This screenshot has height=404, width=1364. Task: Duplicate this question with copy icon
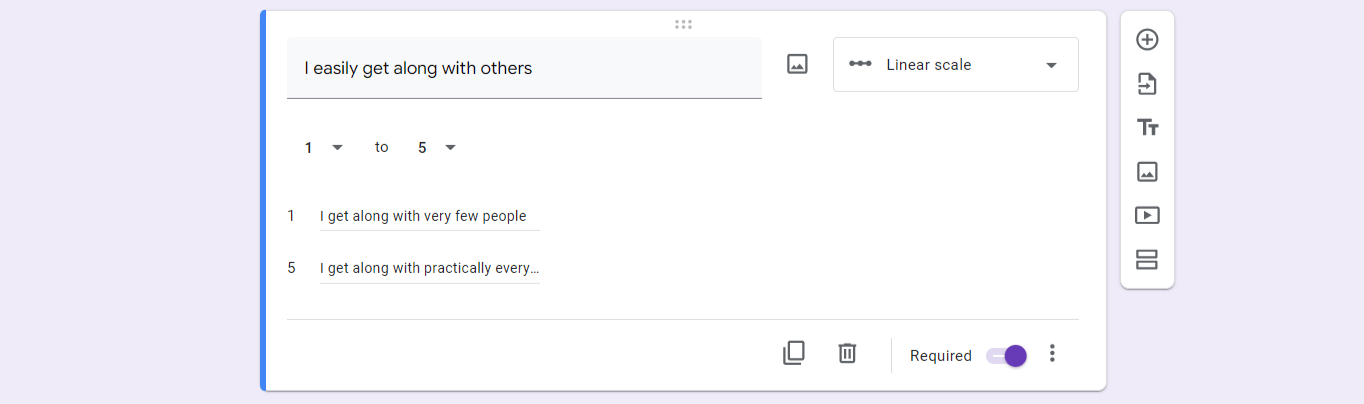(794, 353)
